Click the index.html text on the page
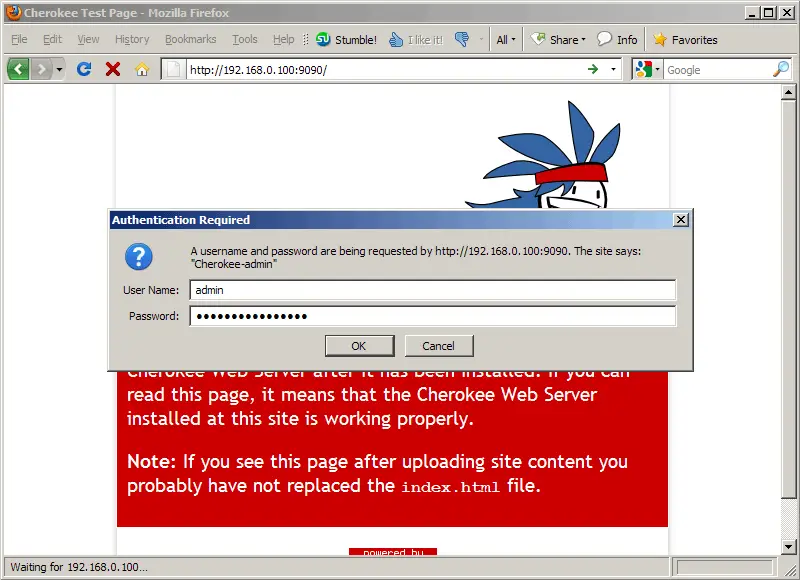Image resolution: width=800 pixels, height=580 pixels. click(x=450, y=487)
